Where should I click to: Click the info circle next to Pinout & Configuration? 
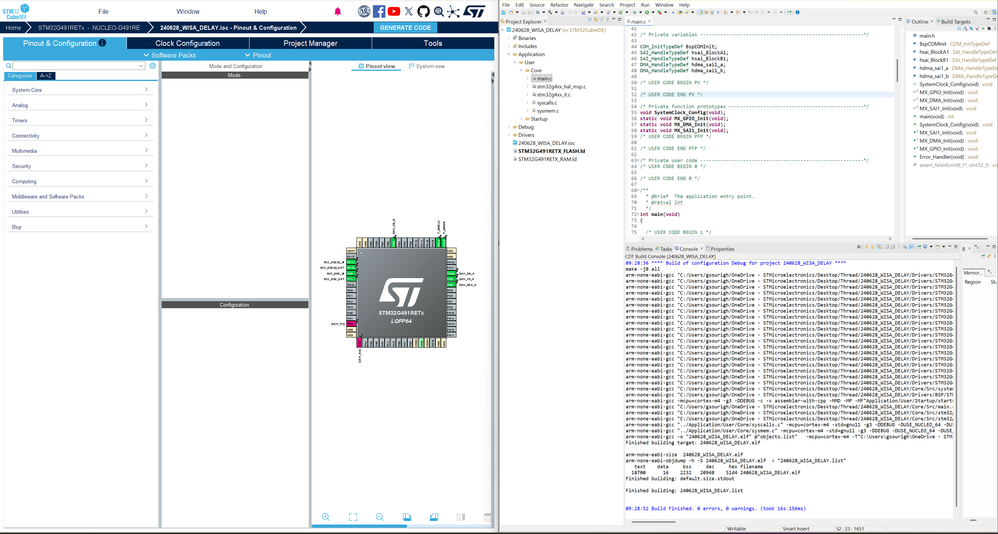102,43
